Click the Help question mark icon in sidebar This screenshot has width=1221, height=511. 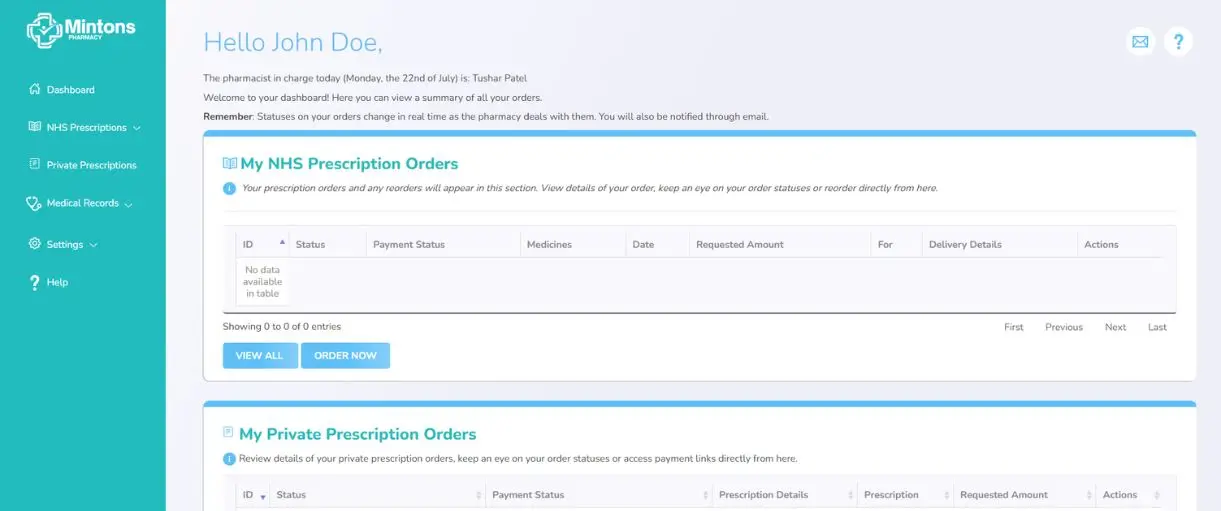click(x=35, y=282)
